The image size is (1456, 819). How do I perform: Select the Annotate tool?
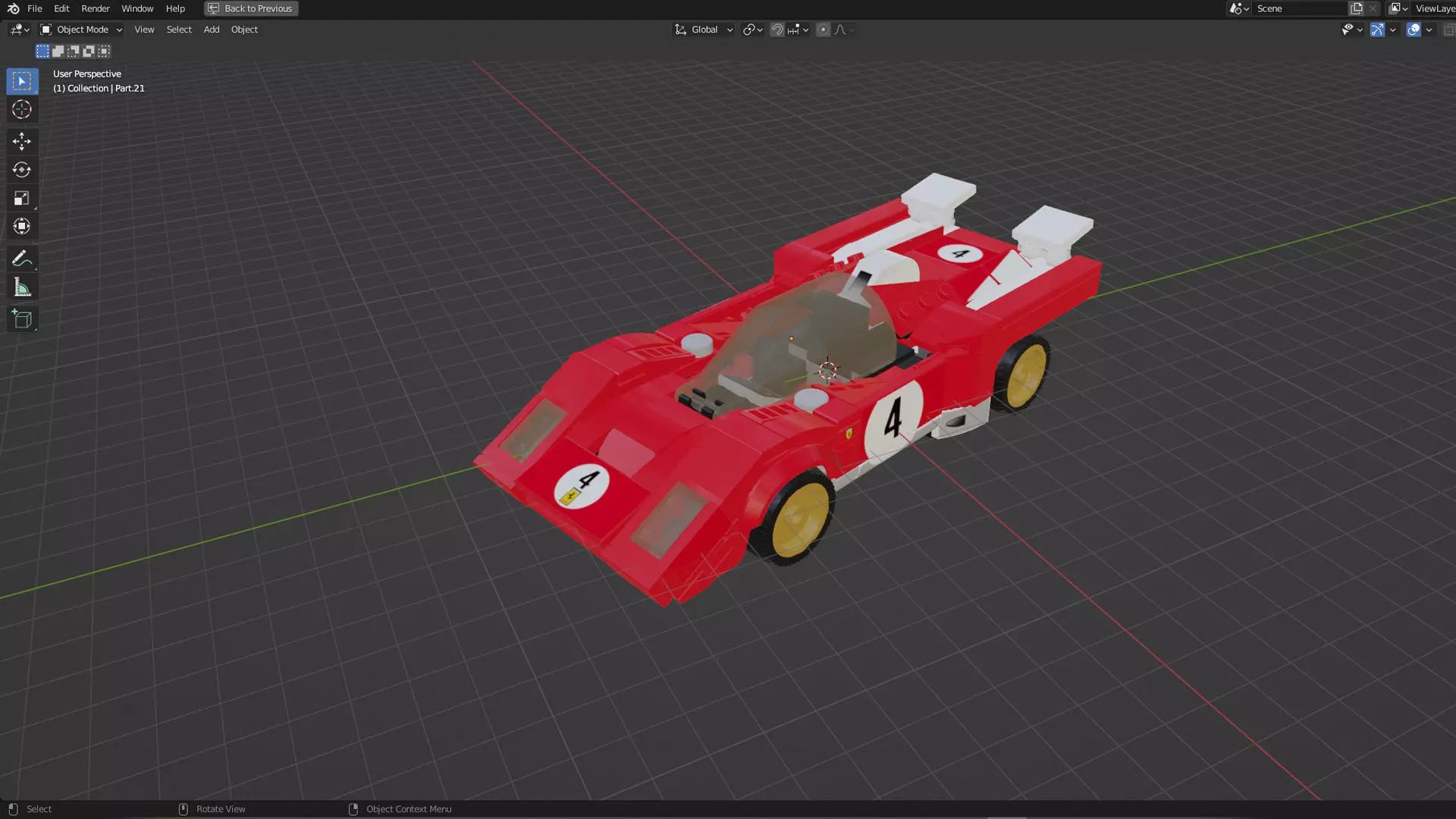(22, 259)
